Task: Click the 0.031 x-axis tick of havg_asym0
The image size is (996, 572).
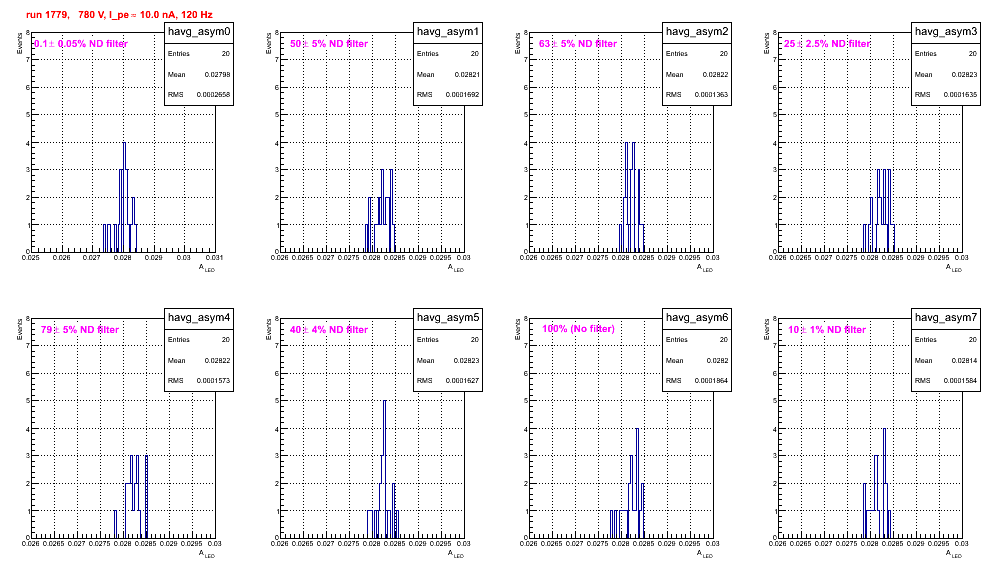Action: pyautogui.click(x=215, y=257)
